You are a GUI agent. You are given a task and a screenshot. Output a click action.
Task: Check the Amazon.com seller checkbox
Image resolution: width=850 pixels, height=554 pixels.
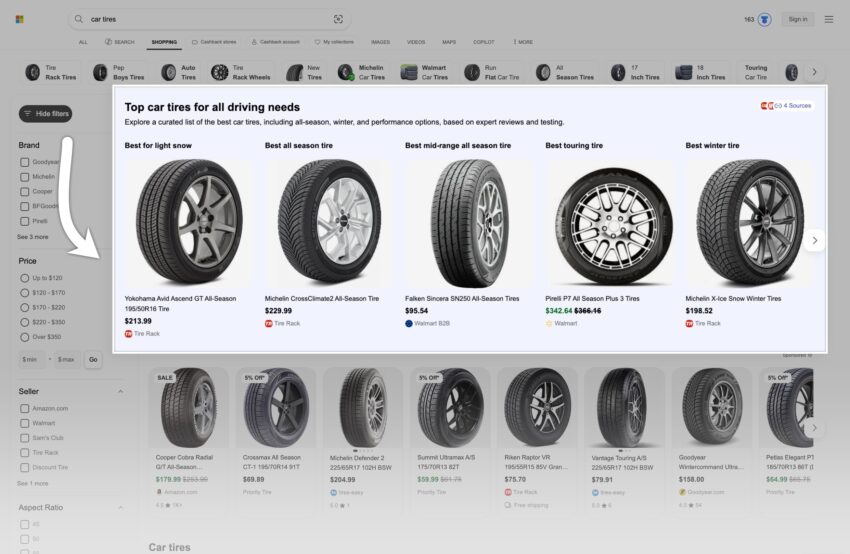tap(24, 409)
